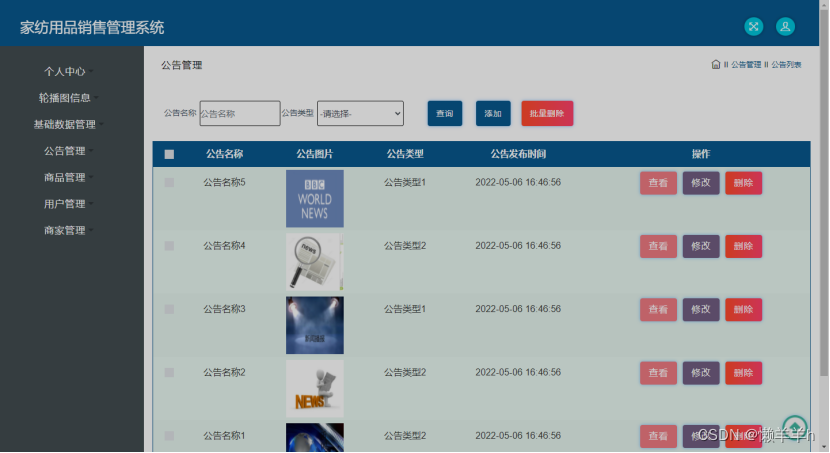Edit 公告名称5 using 修改 button
The image size is (830, 453).
tap(701, 183)
